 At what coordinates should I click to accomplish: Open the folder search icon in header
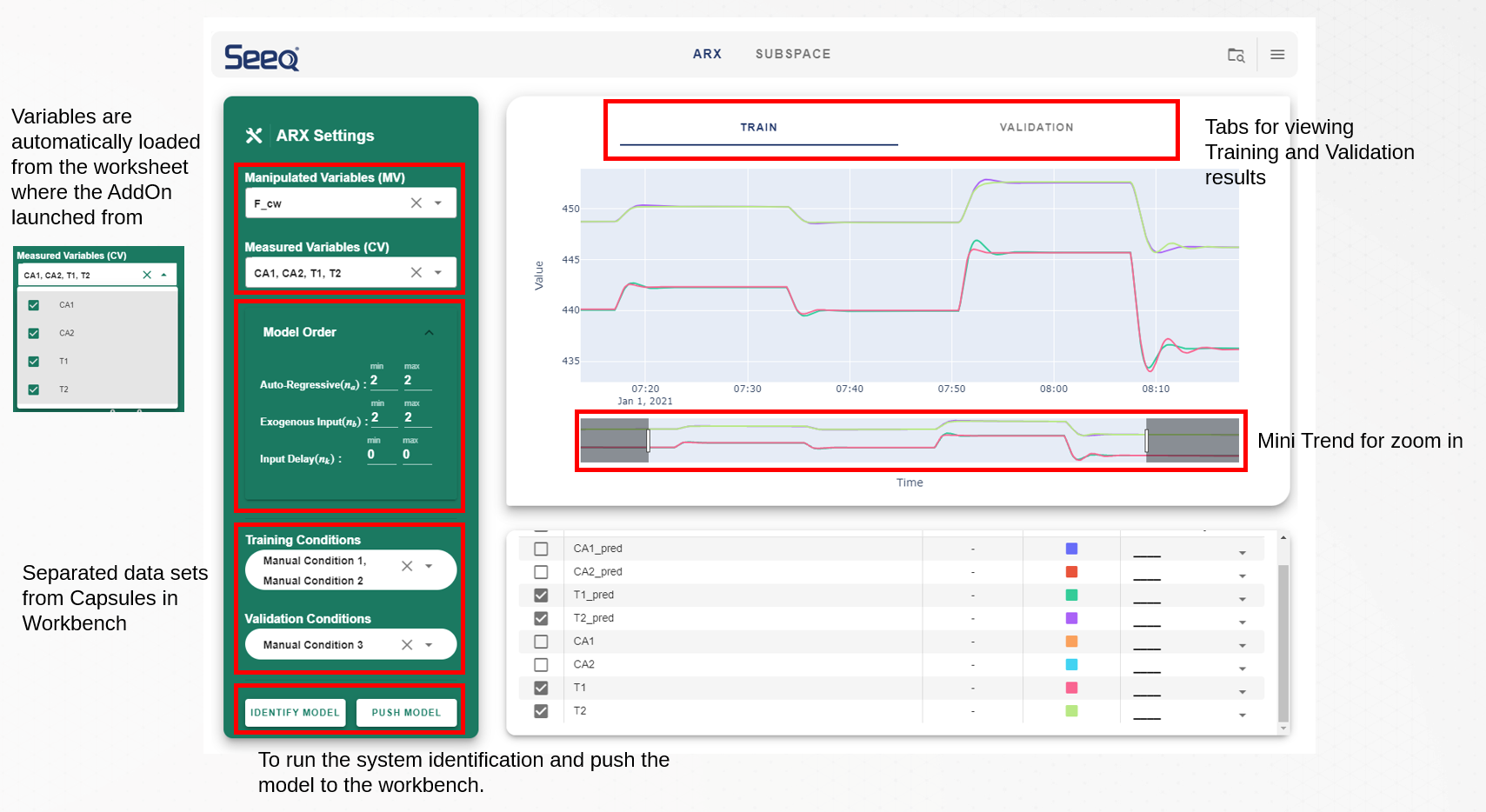point(1236,55)
